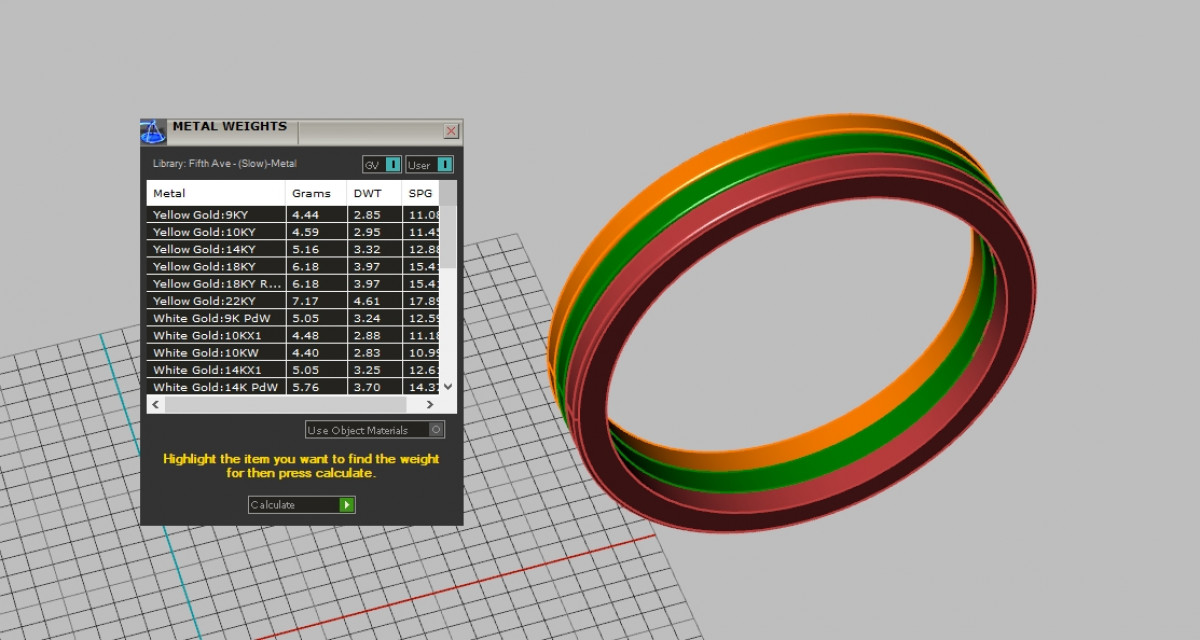Viewport: 1200px width, 640px height.
Task: Close the Metal Weights panel
Action: click(x=451, y=131)
